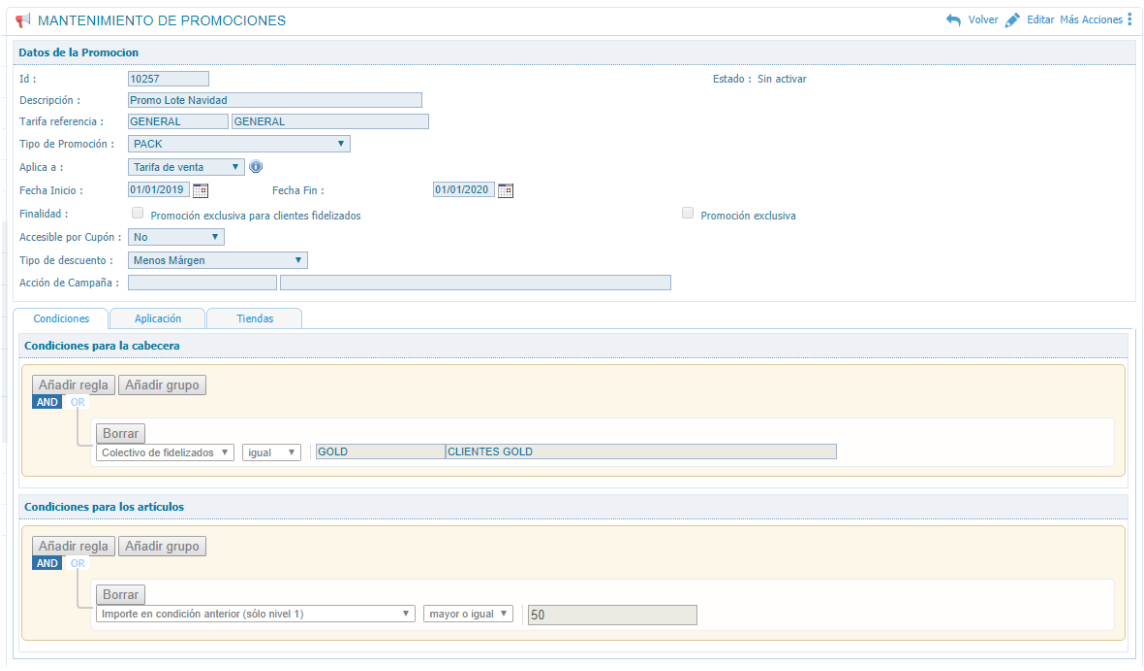
Task: Toggle OR in cabecera conditions
Action: (78, 402)
